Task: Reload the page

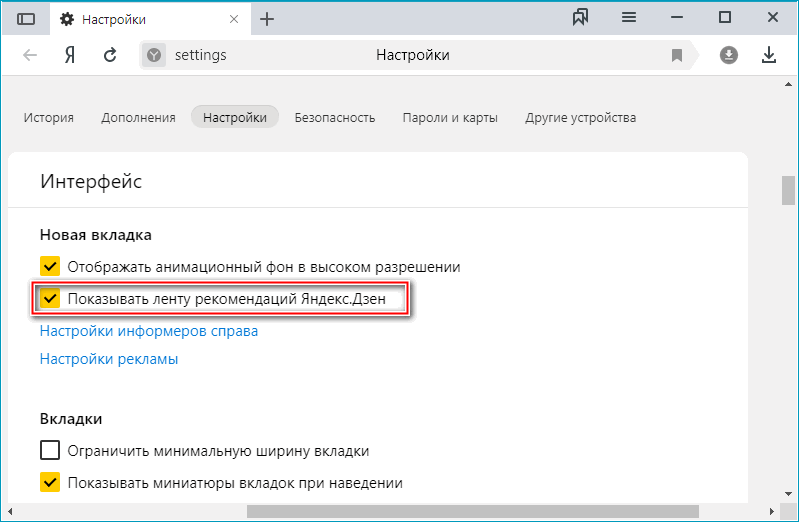Action: tap(110, 55)
